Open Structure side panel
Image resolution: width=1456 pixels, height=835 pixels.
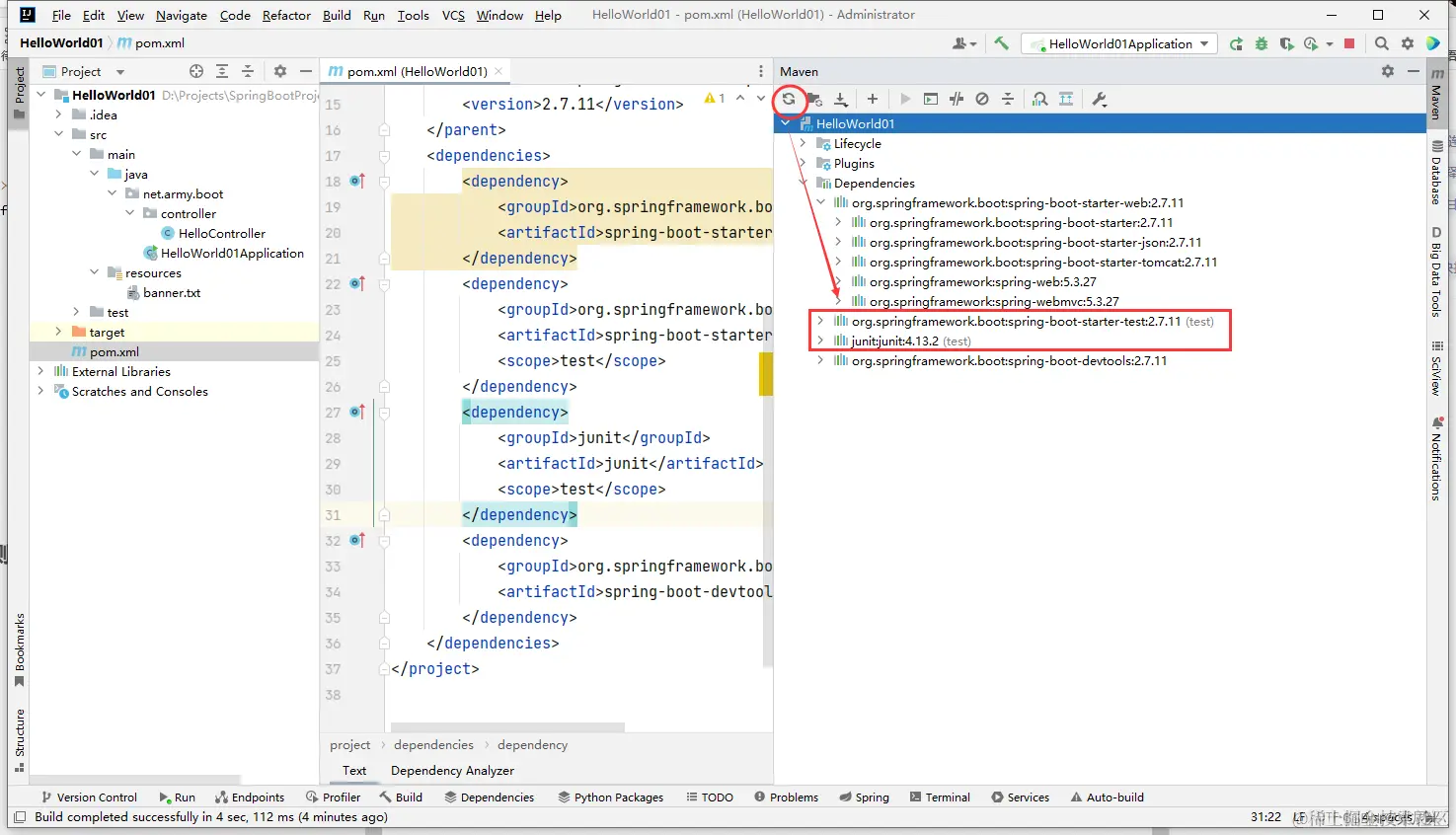click(x=19, y=739)
